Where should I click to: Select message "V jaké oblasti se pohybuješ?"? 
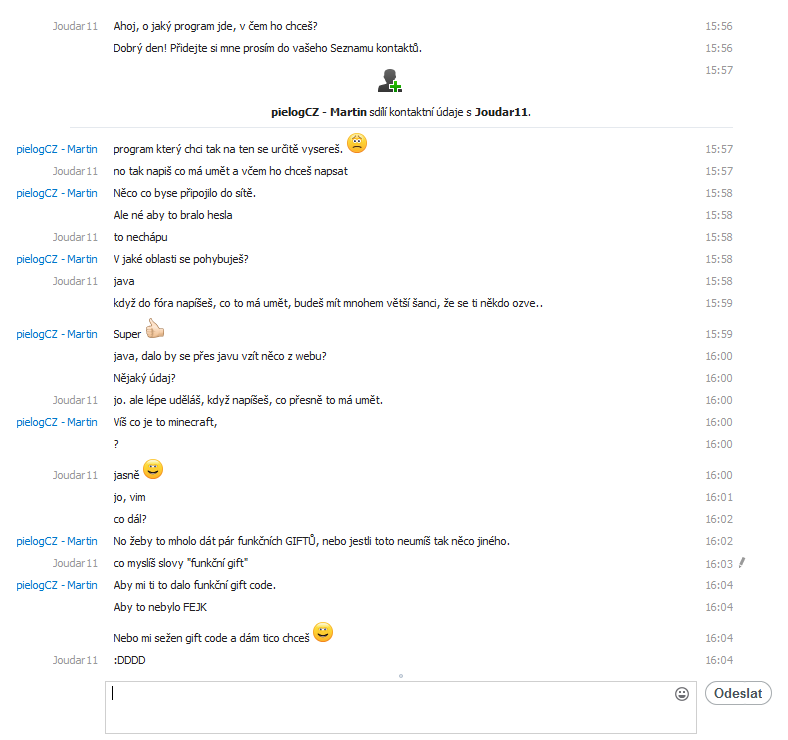[181, 259]
